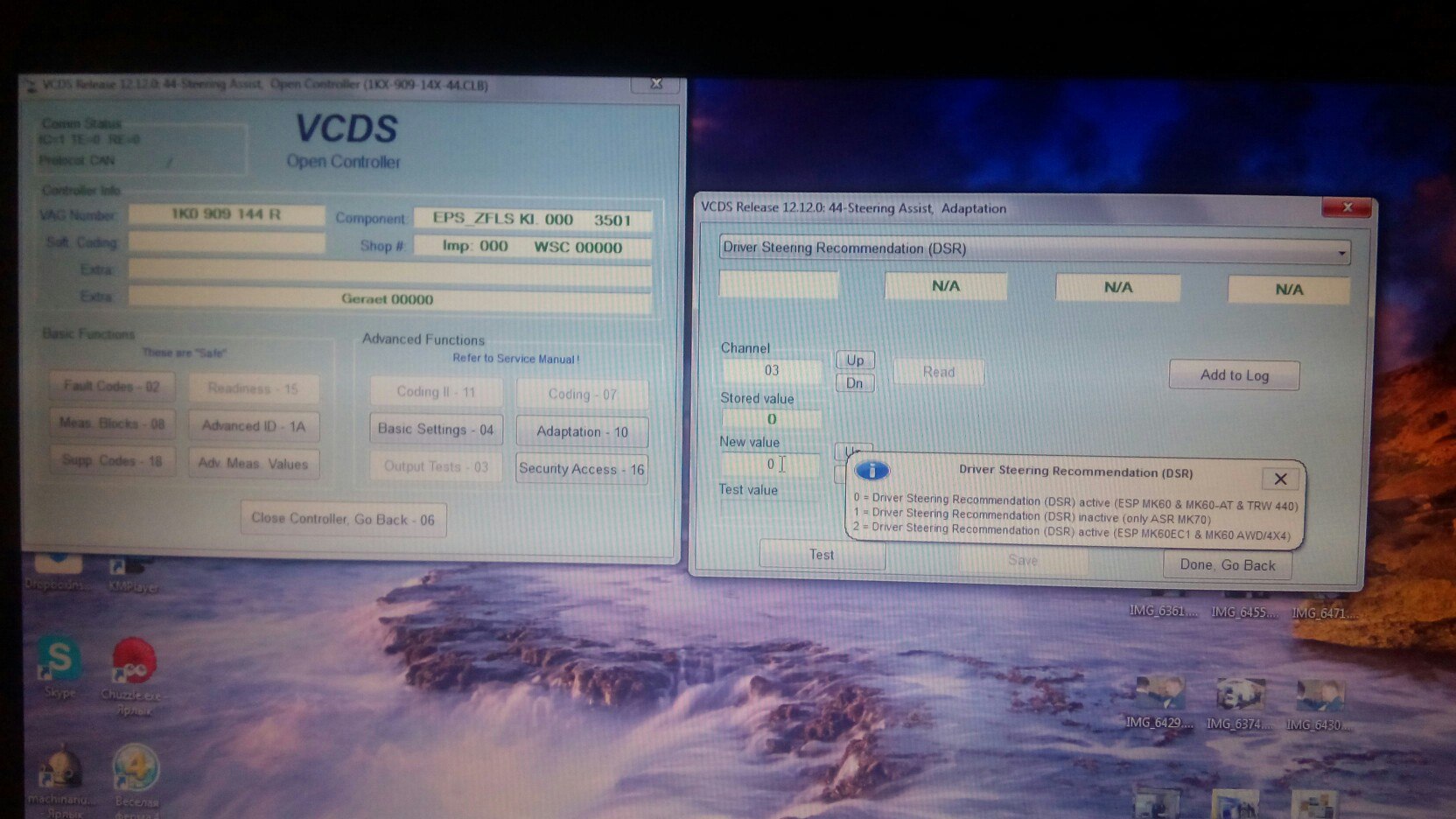
Task: Open the Skype desktop shortcut
Action: [x=59, y=661]
